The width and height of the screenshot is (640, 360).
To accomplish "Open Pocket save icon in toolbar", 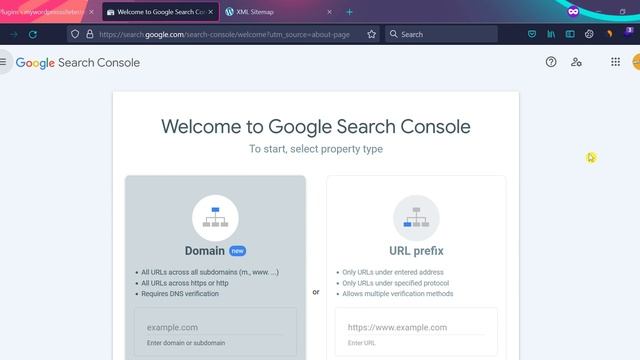I will (532, 34).
